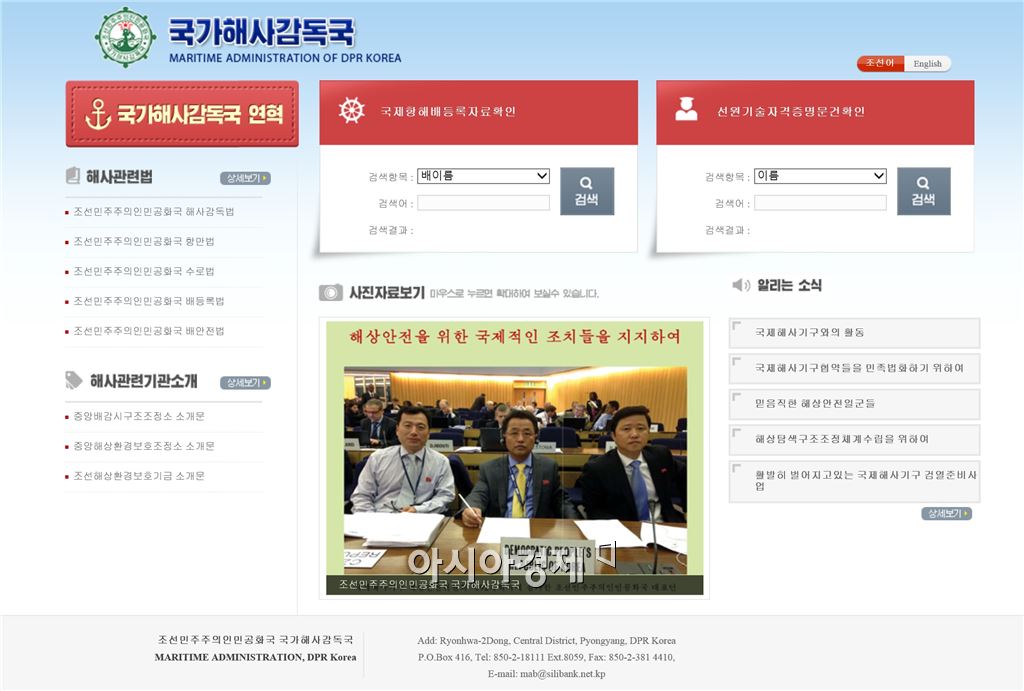Click the tag icon beside 해사관련기관소개

[74, 381]
